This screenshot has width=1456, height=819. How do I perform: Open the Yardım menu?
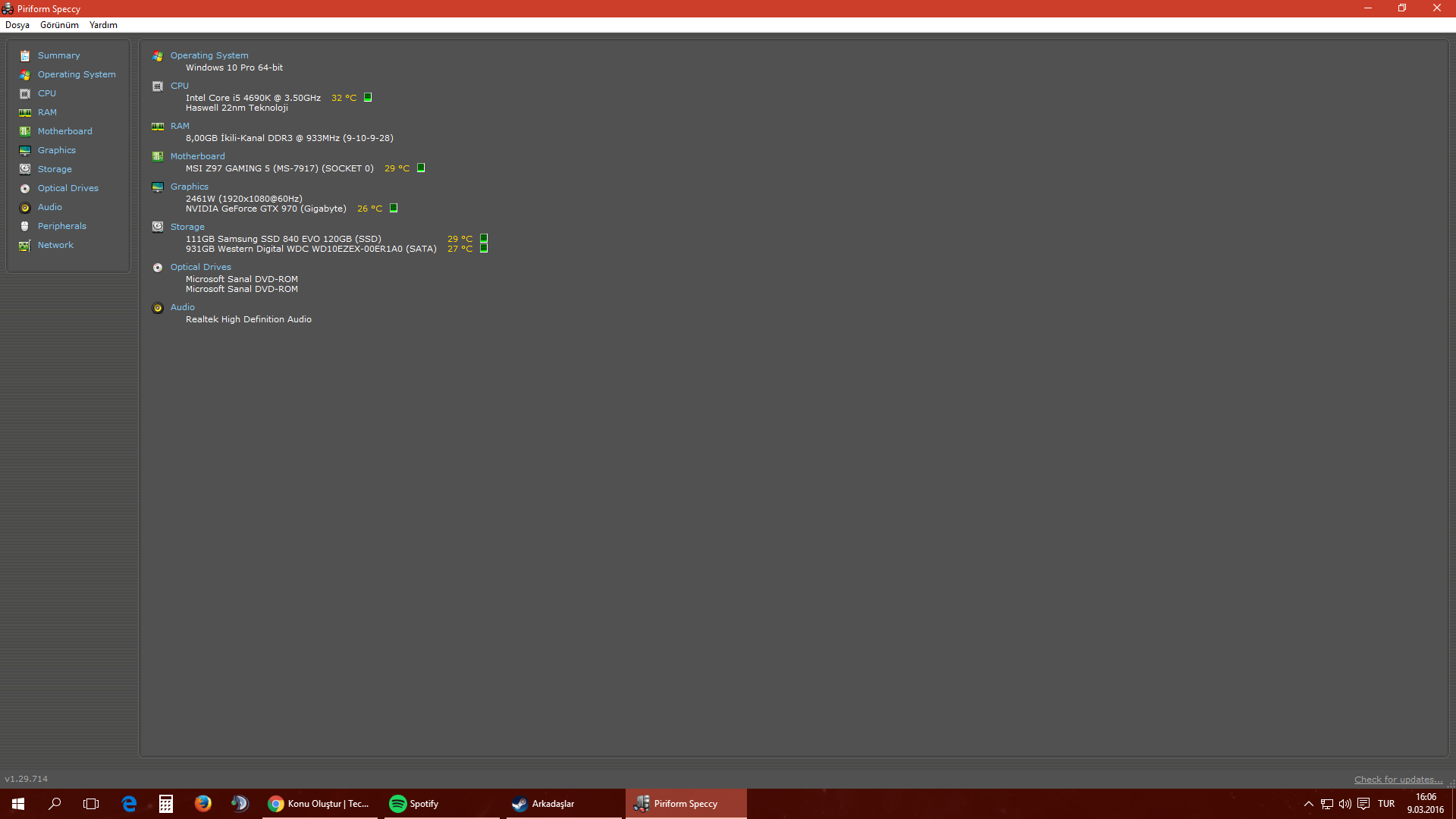click(103, 25)
